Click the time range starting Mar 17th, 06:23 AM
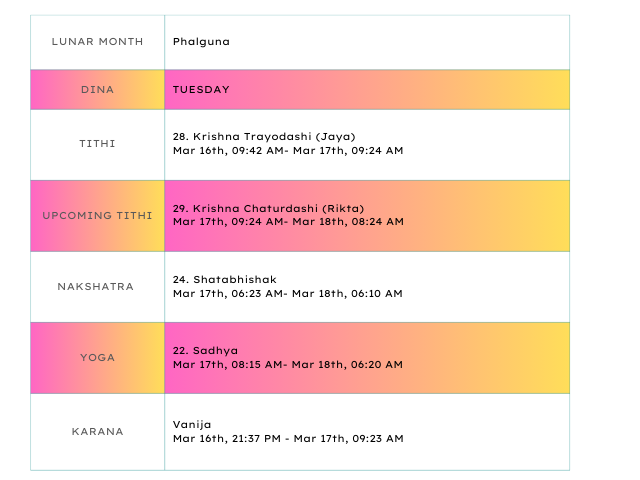The image size is (640, 480). (288, 294)
